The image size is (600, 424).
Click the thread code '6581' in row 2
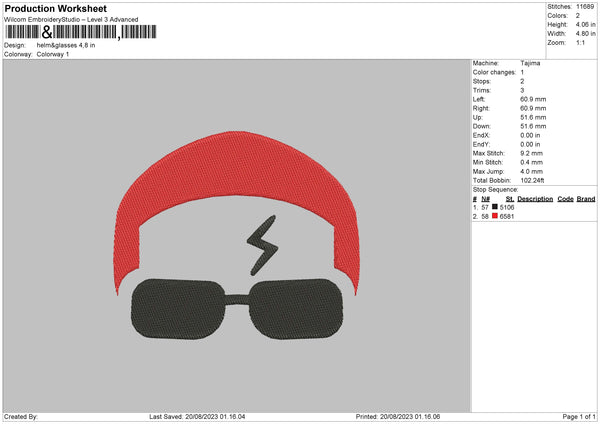[x=507, y=217]
